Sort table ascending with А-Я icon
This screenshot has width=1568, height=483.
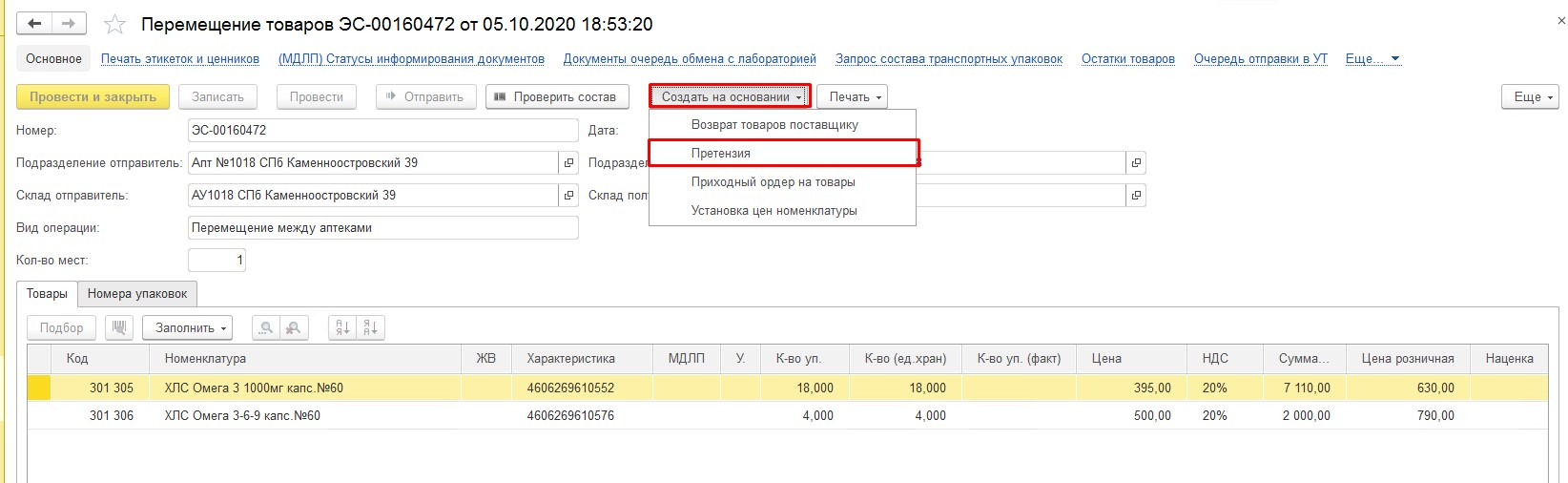point(342,327)
